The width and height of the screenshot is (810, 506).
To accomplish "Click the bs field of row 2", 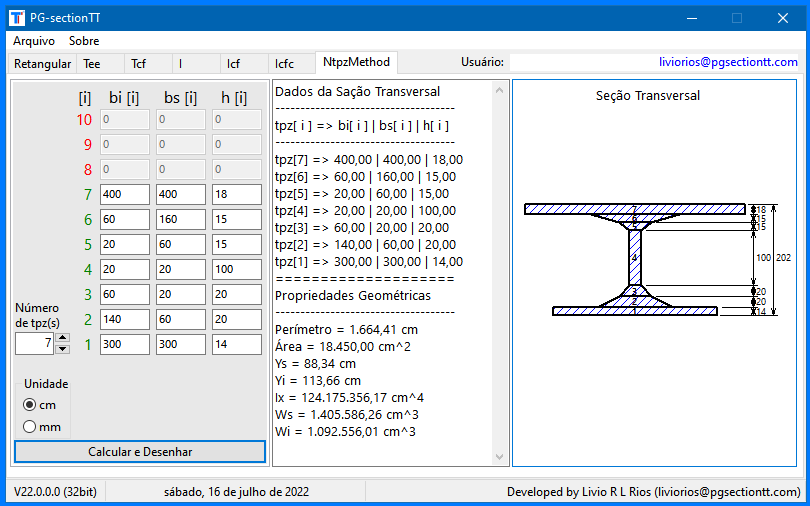I will tap(181, 320).
